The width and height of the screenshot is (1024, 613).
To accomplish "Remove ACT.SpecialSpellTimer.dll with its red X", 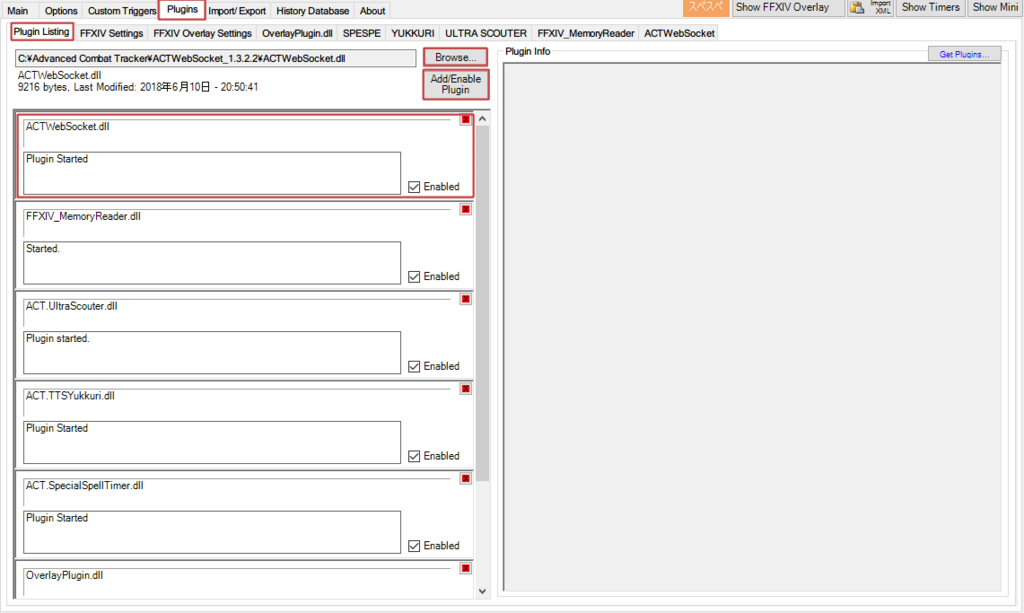I will tap(466, 479).
